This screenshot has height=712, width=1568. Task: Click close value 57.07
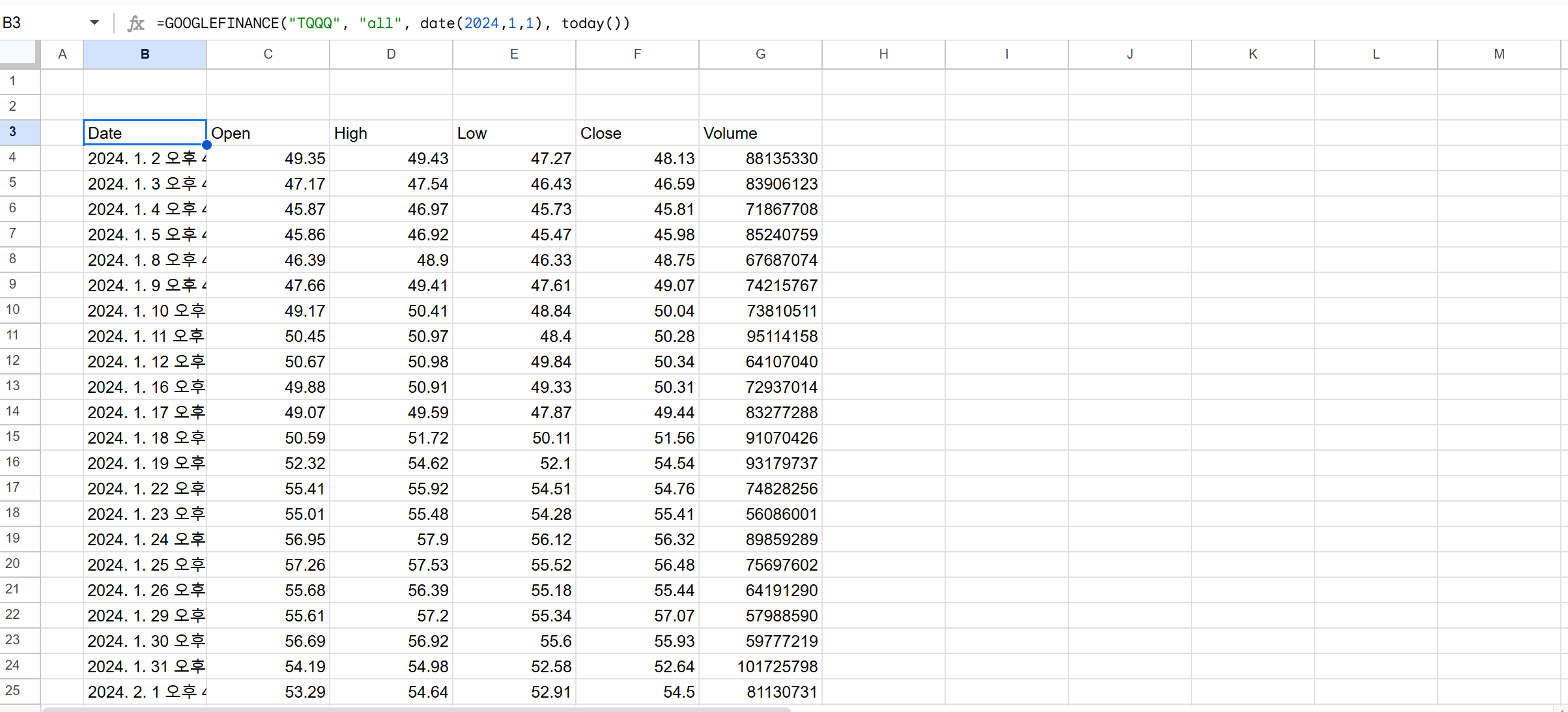click(x=637, y=616)
